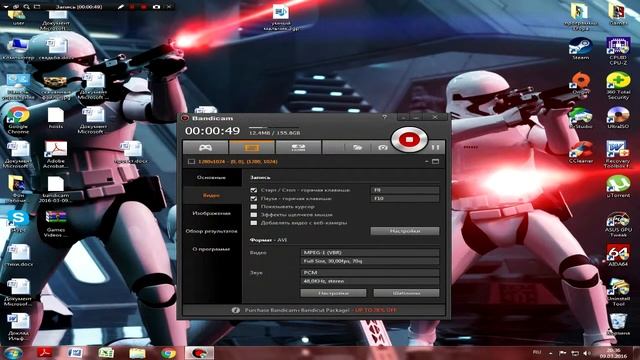640x360 pixels.
Task: Open the Видео settings tab
Action: (211, 196)
